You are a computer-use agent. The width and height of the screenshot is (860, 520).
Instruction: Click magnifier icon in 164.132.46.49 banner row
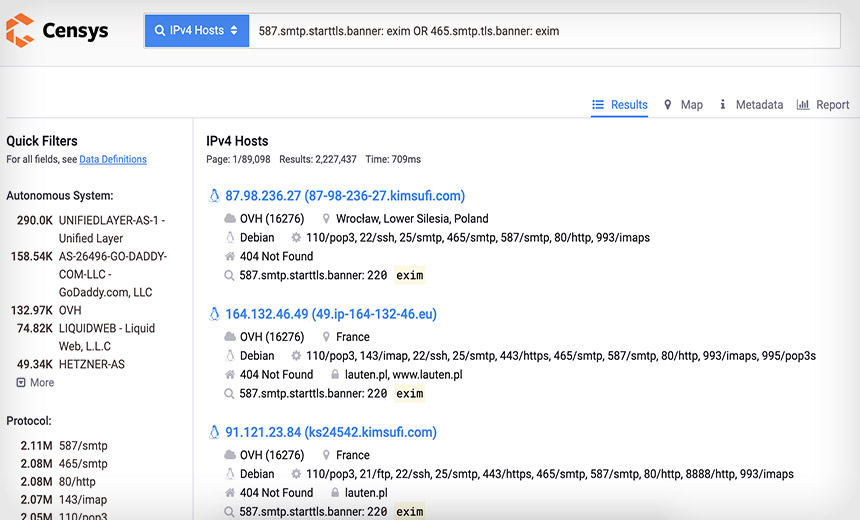229,394
